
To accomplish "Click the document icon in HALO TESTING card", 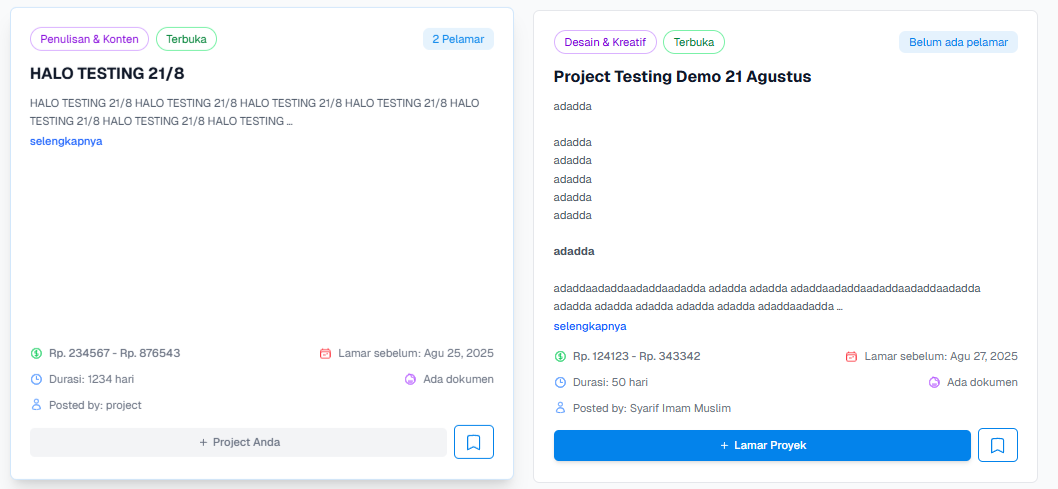I will coord(410,379).
